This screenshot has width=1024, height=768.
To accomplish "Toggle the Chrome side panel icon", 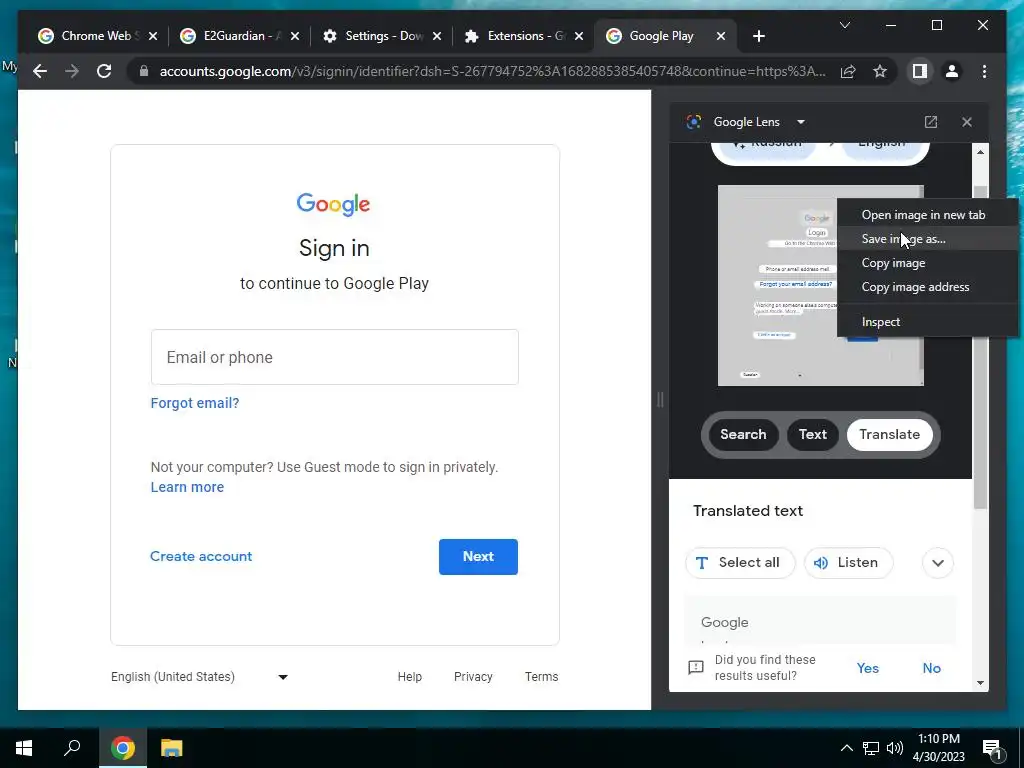I will point(920,71).
